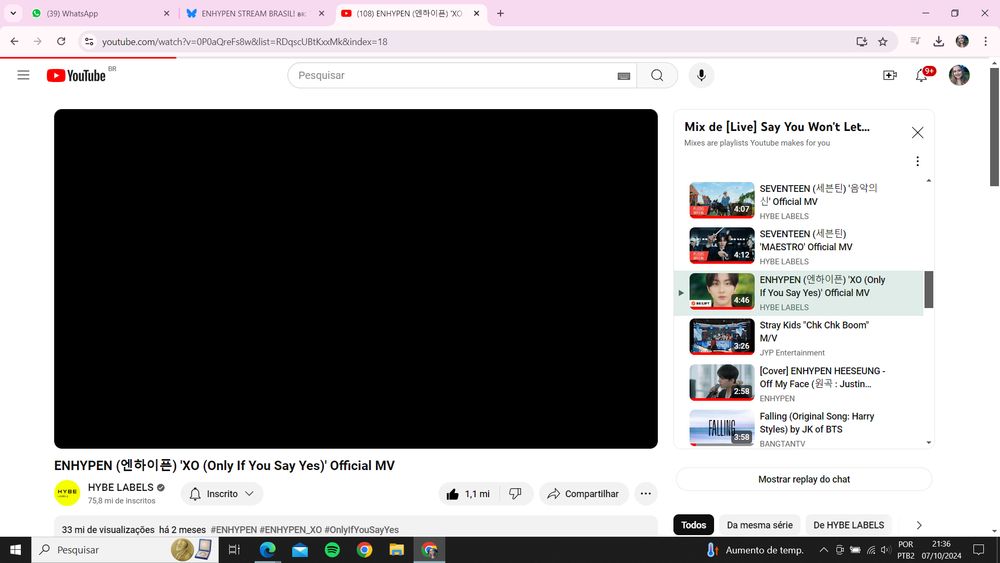Open a new browser tab
The image size is (1000, 563).
[x=501, y=13]
